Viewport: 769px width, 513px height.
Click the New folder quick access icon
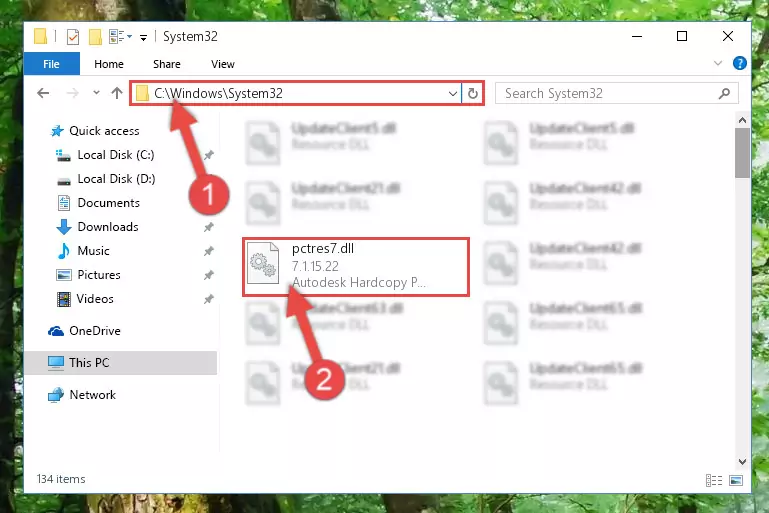(x=95, y=37)
